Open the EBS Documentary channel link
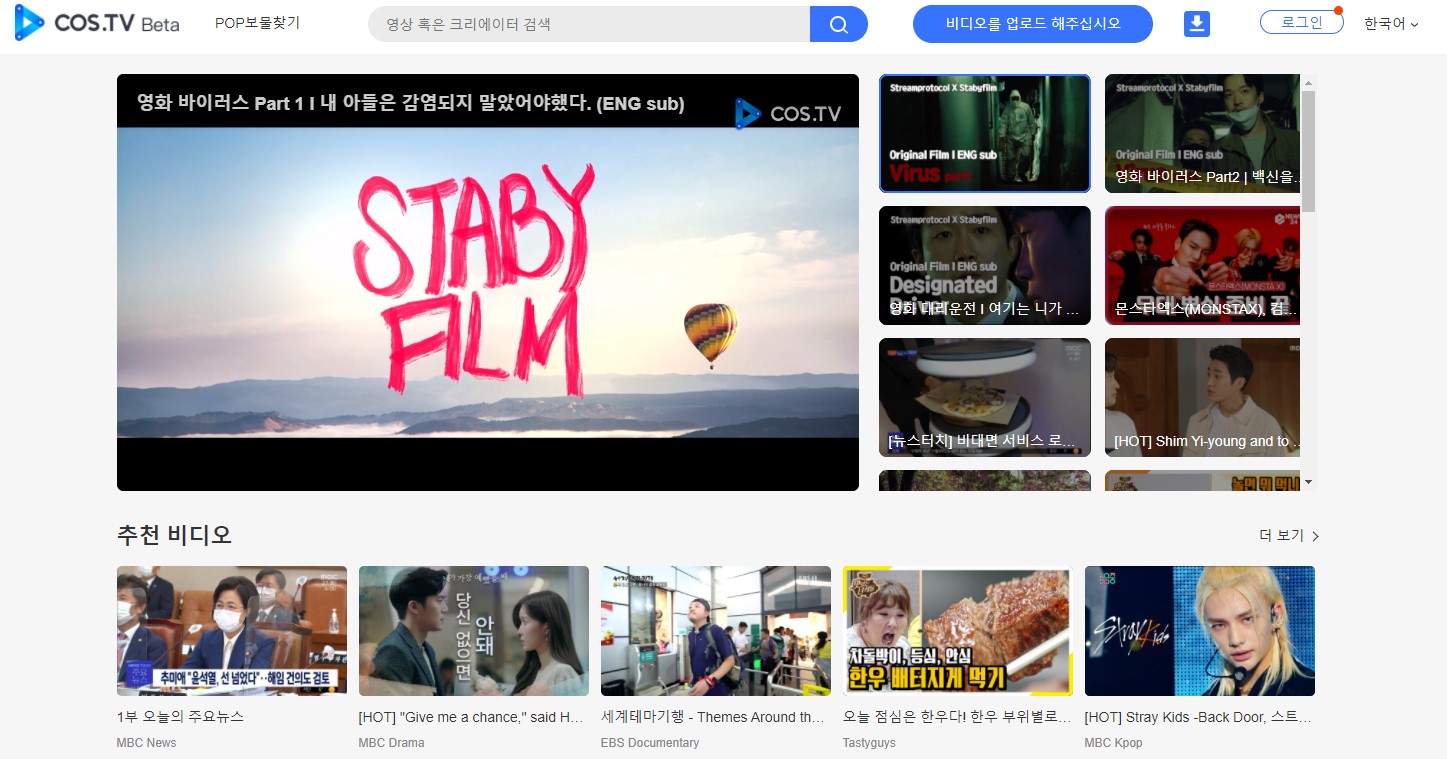This screenshot has width=1447, height=759. pos(650,743)
